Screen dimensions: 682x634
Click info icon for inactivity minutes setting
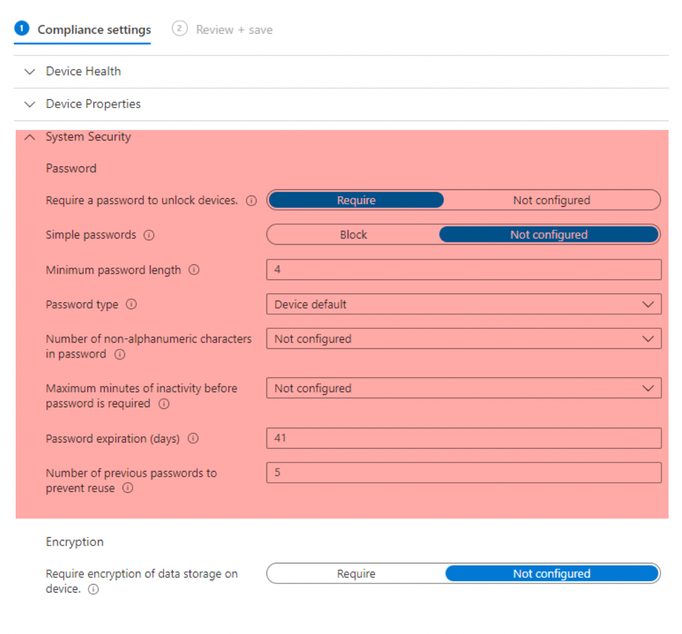(164, 404)
